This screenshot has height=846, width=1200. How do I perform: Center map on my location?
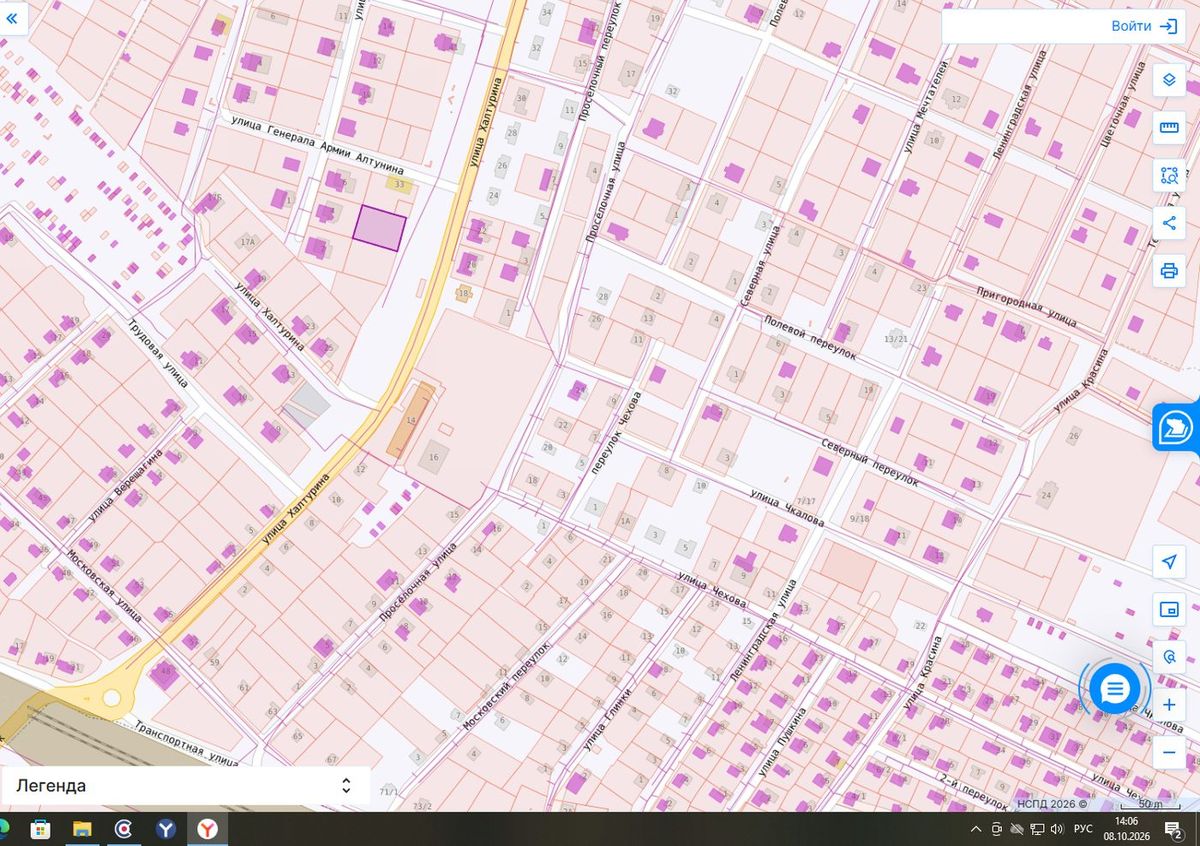pos(1169,562)
